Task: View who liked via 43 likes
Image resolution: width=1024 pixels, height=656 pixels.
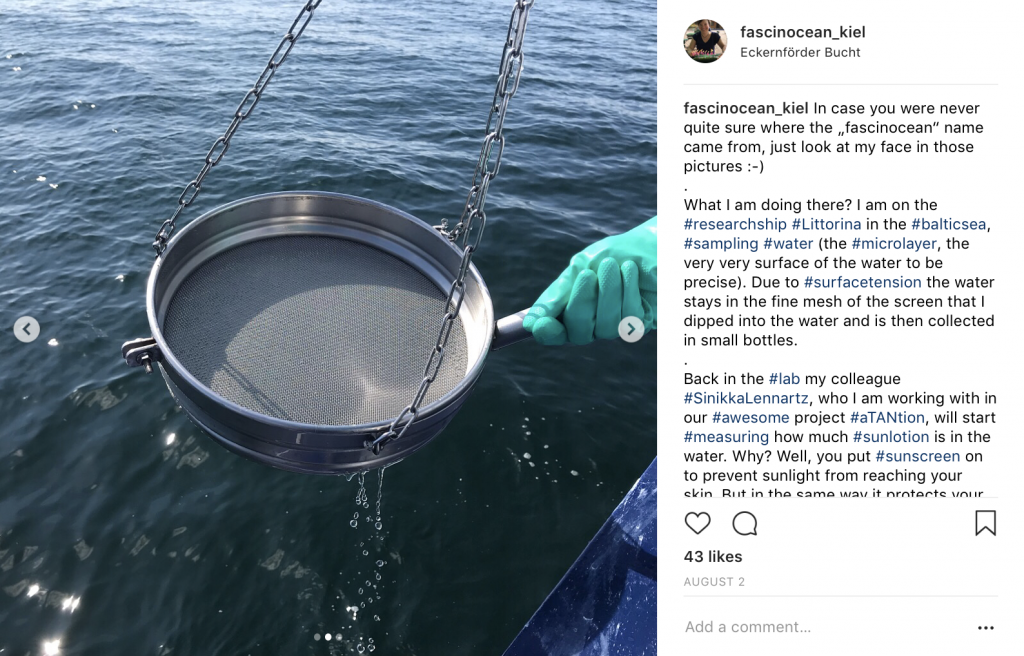Action: (x=712, y=557)
